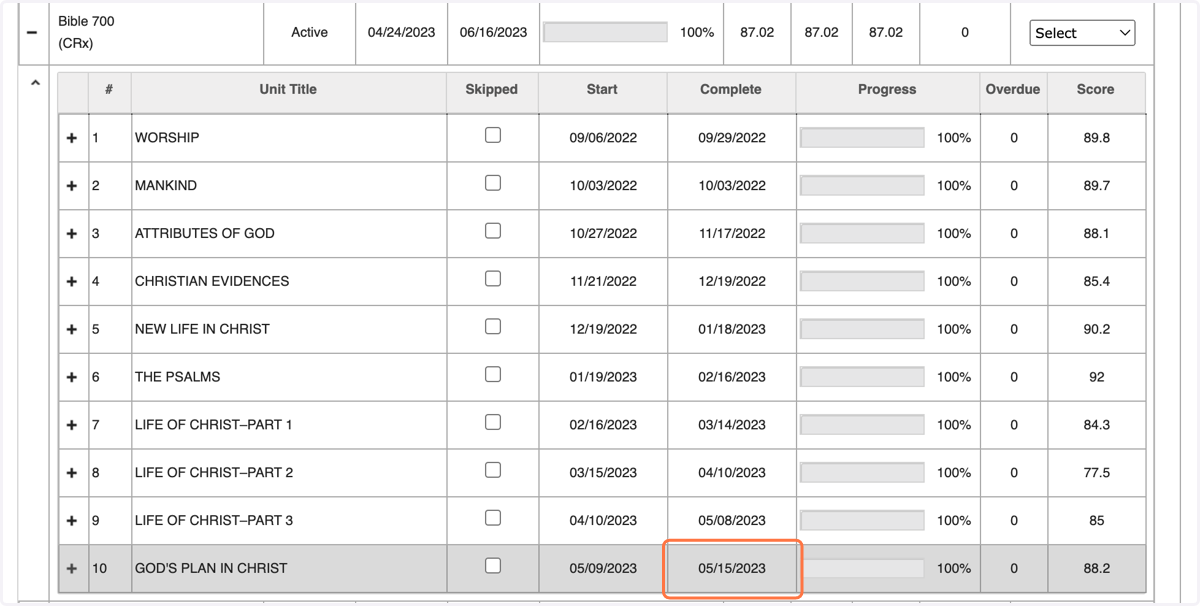Select the THE PSALMS unit title
The width and height of the screenshot is (1200, 606).
click(178, 378)
